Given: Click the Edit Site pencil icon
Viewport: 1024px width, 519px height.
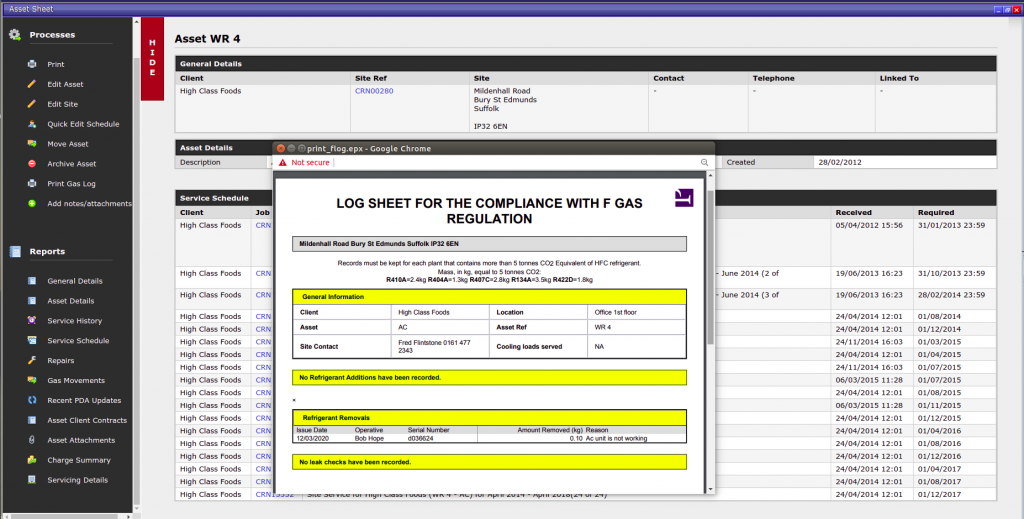Looking at the screenshot, I should [x=32, y=104].
